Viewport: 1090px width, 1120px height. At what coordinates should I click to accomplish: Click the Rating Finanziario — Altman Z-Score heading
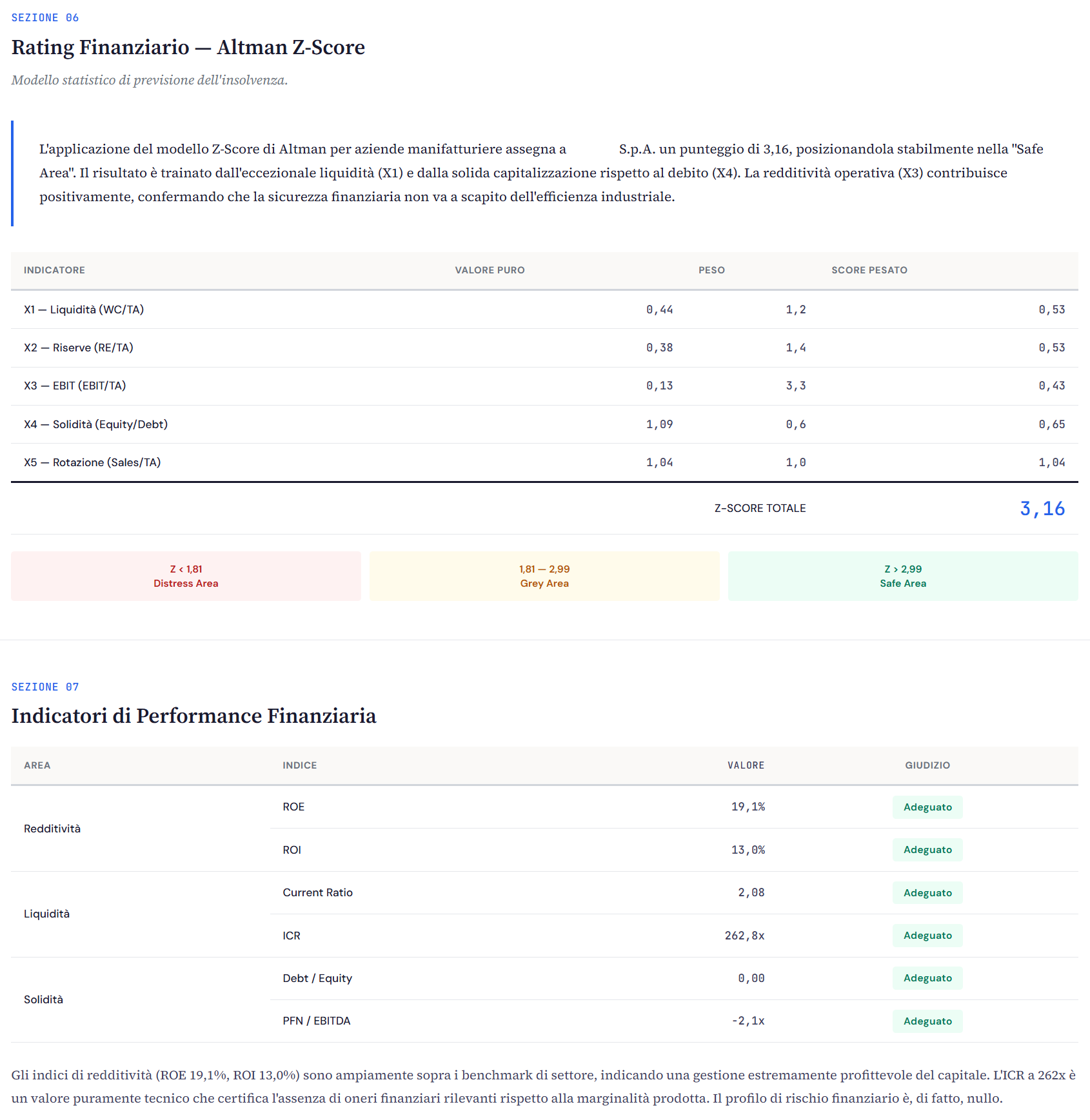(x=188, y=47)
